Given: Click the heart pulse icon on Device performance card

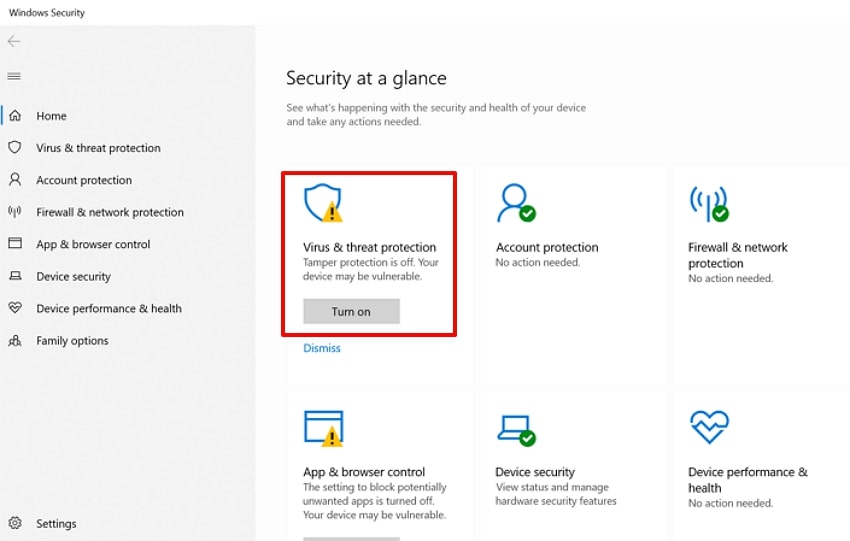Looking at the screenshot, I should click(x=709, y=427).
